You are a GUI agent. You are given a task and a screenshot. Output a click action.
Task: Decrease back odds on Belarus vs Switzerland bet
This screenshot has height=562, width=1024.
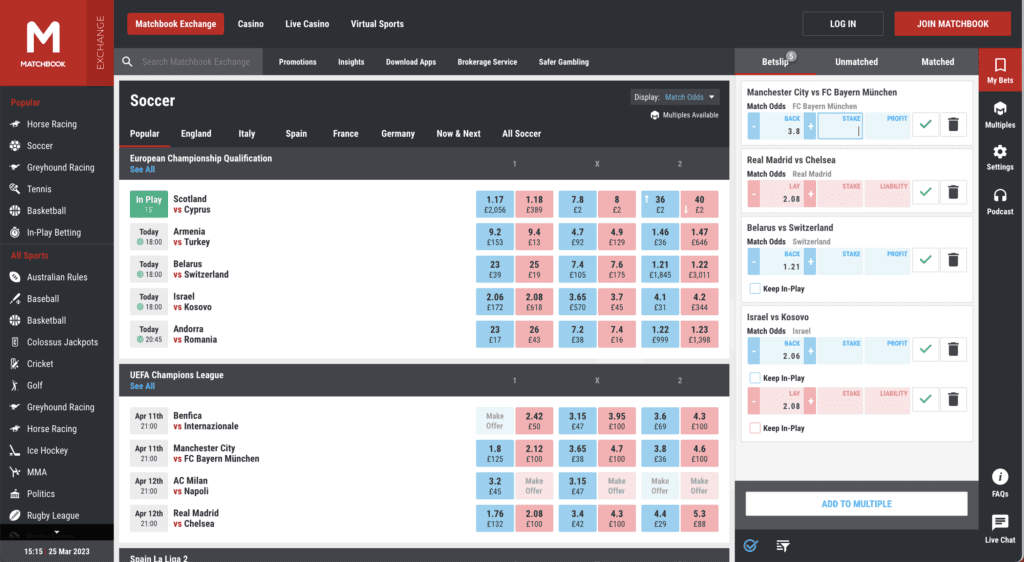[753, 261]
